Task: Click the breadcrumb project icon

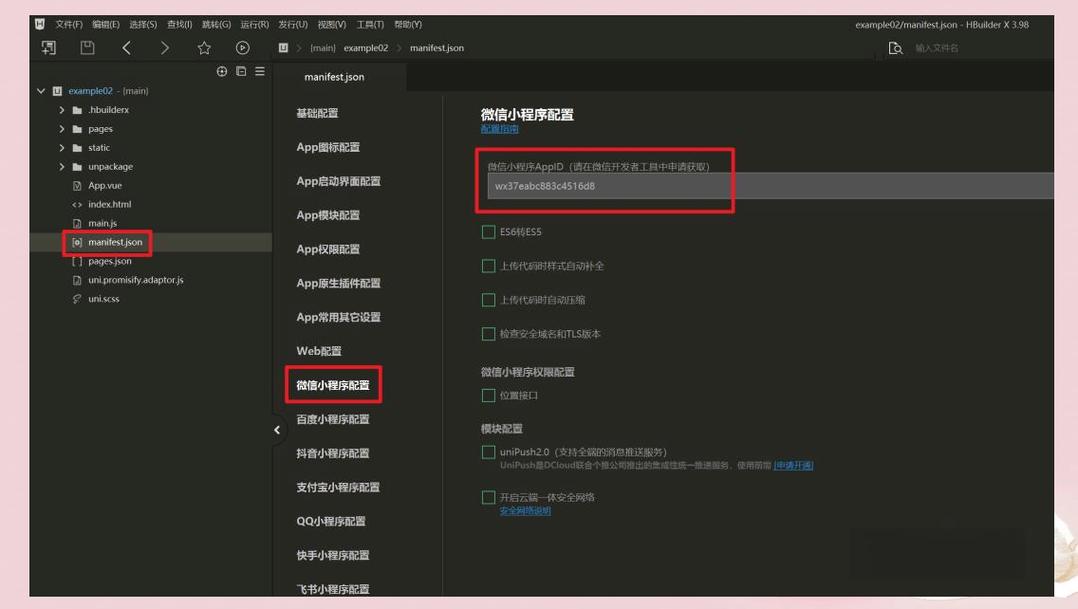Action: [283, 48]
